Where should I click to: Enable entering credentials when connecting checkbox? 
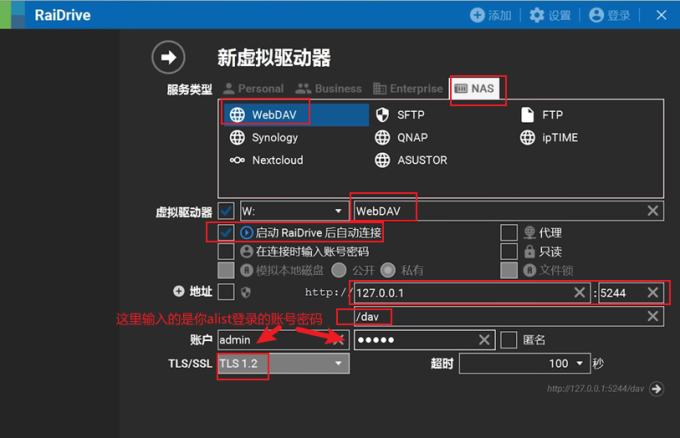tap(226, 251)
